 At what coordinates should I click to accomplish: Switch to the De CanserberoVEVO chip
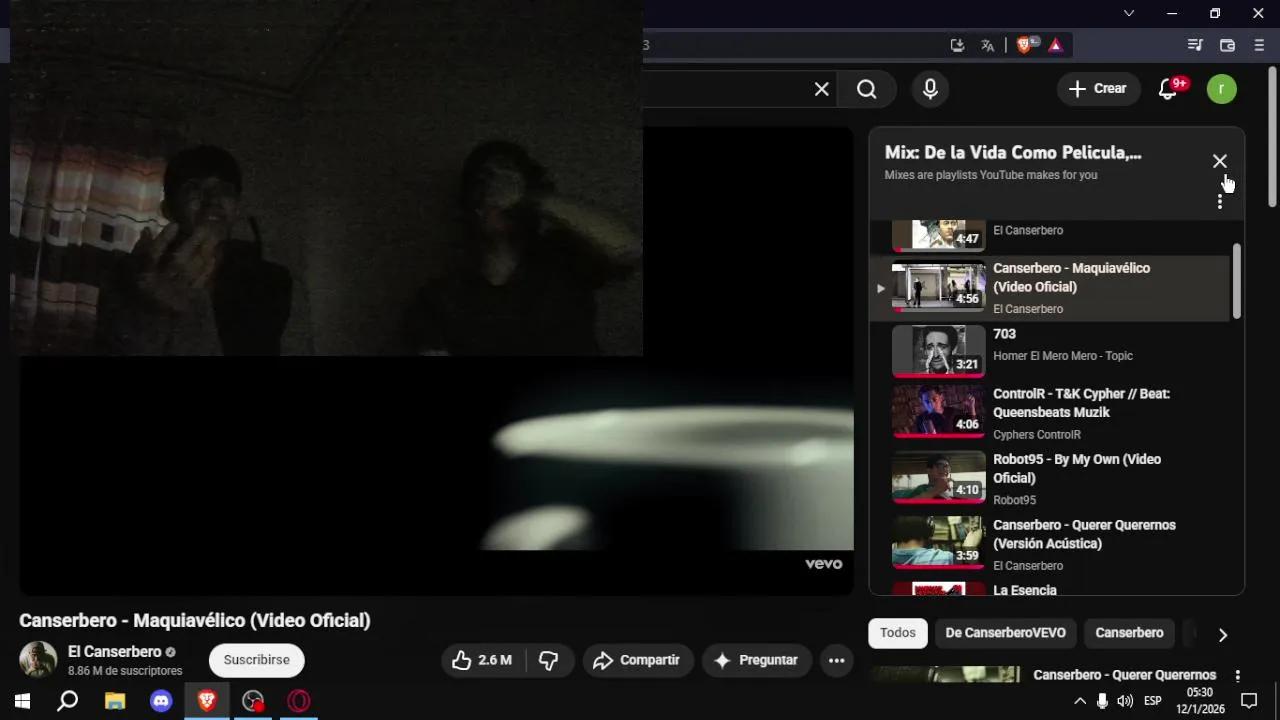(1005, 632)
